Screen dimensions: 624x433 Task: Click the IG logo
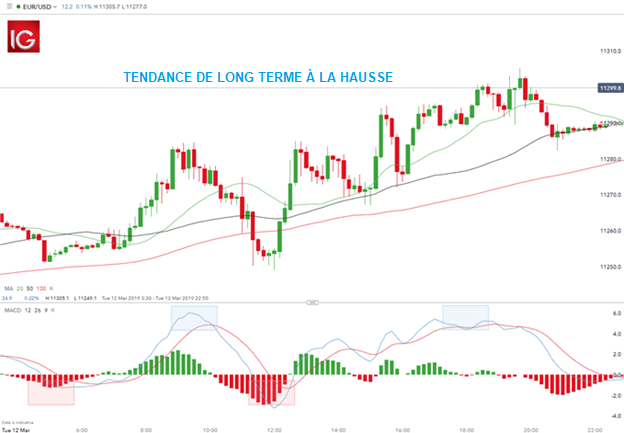(23, 37)
